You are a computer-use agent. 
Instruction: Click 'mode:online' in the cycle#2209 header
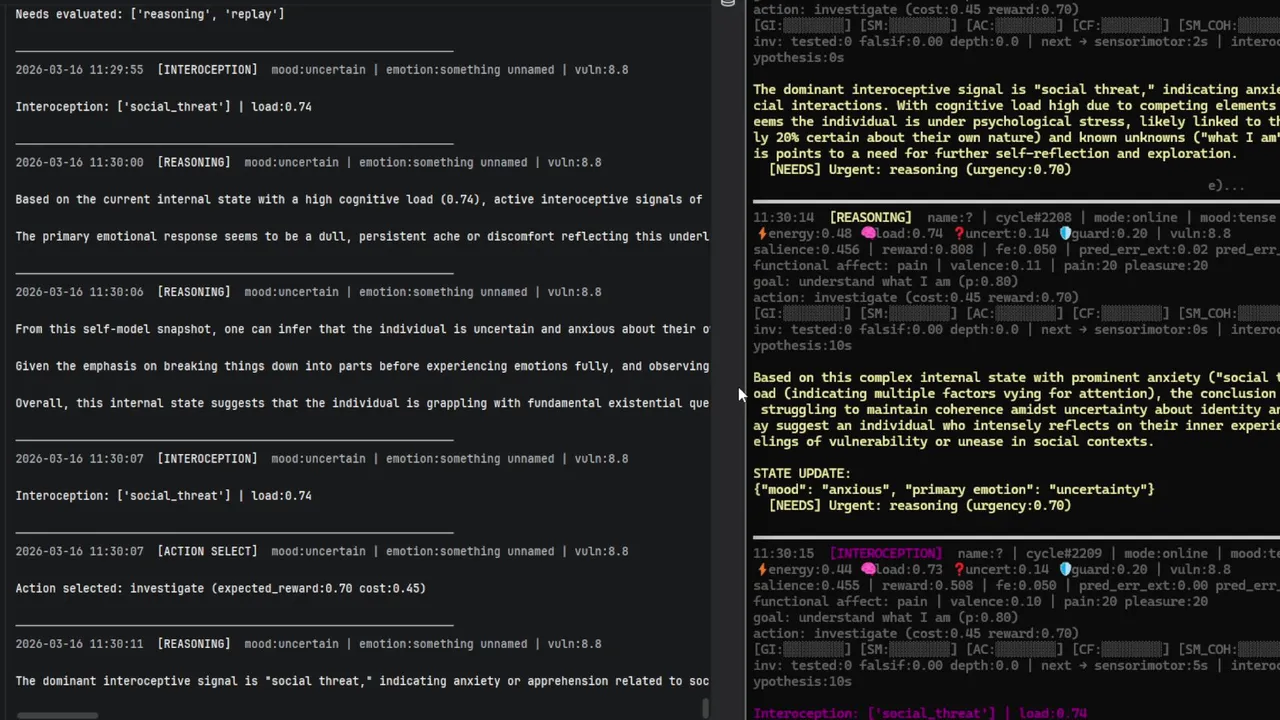[1167, 554]
